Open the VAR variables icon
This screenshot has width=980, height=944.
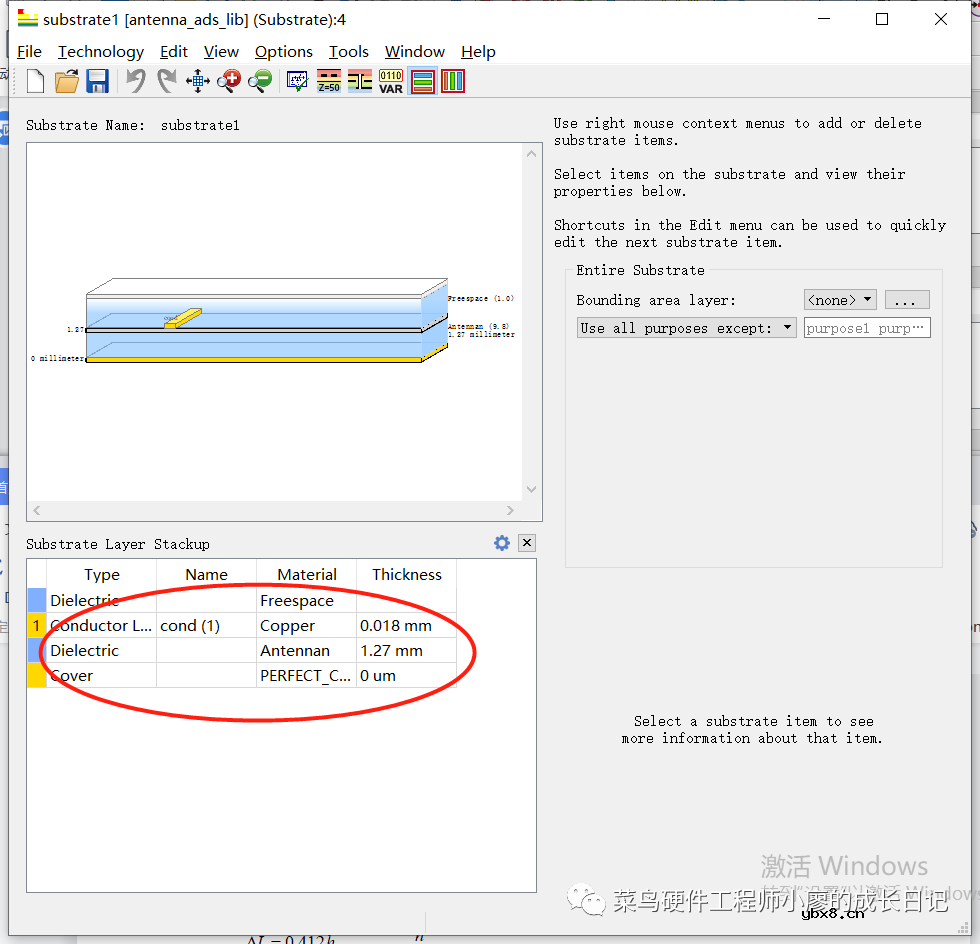tap(391, 82)
